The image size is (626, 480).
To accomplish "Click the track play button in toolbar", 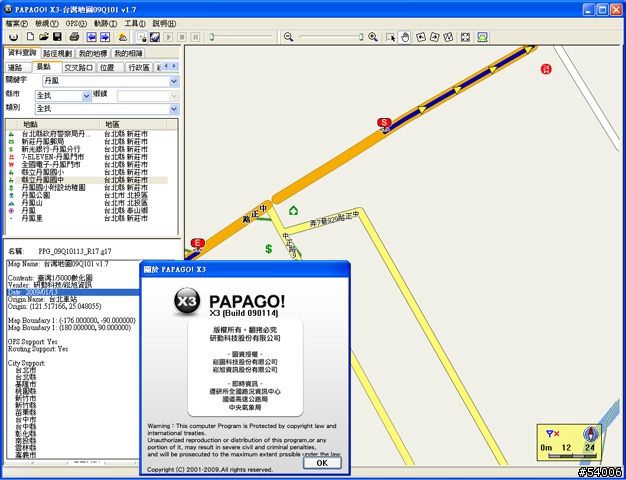I will pos(168,37).
